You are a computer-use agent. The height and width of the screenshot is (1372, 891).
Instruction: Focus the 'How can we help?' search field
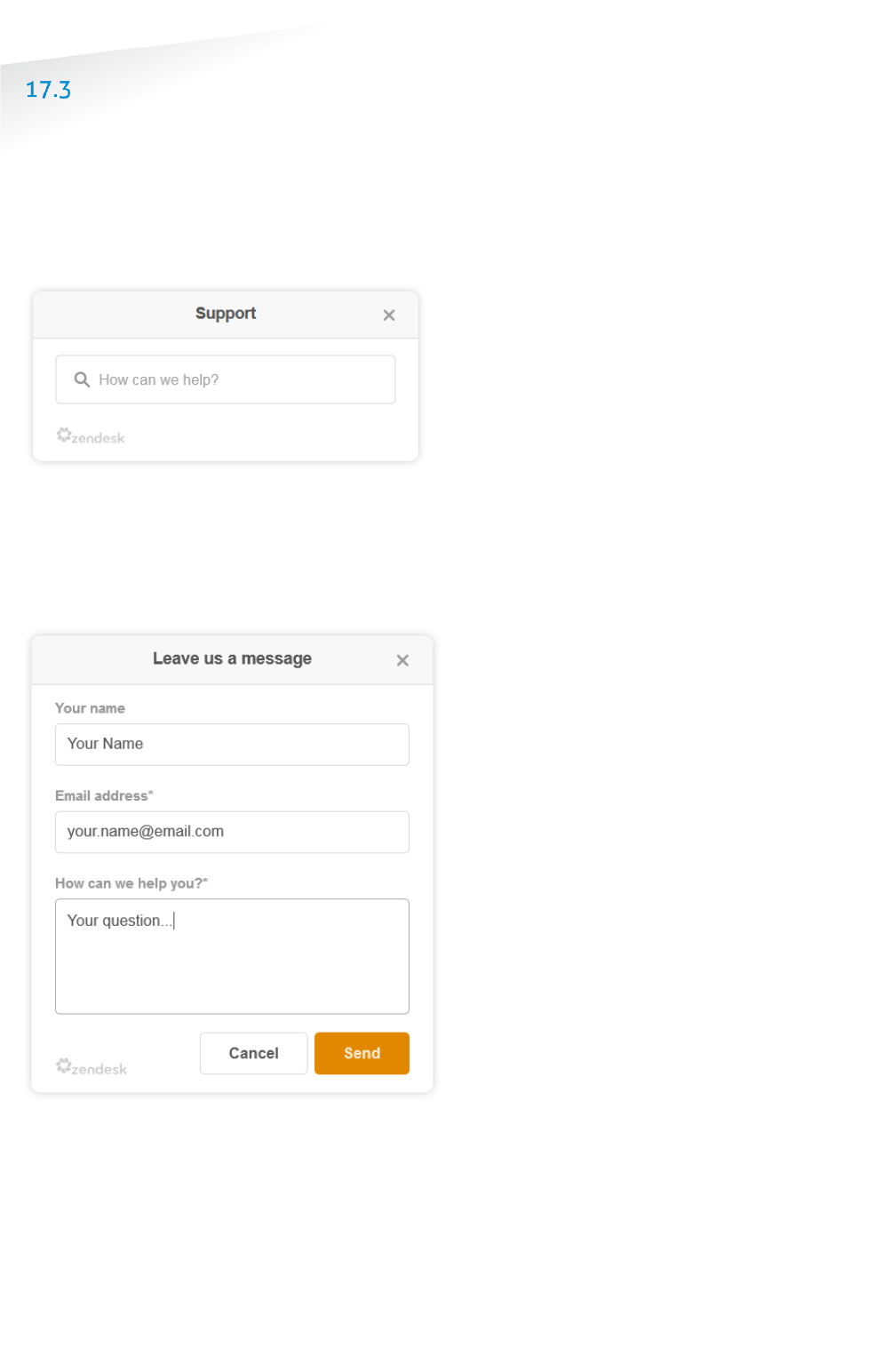(x=240, y=380)
